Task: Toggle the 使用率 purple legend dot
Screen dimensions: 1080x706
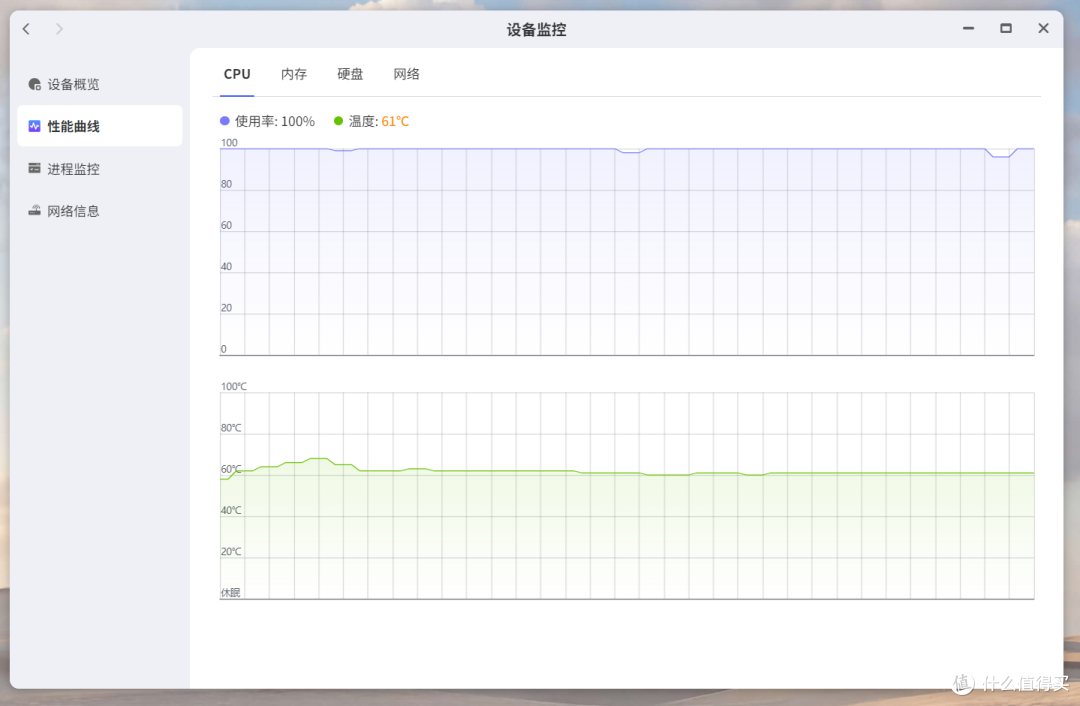Action: 225,121
